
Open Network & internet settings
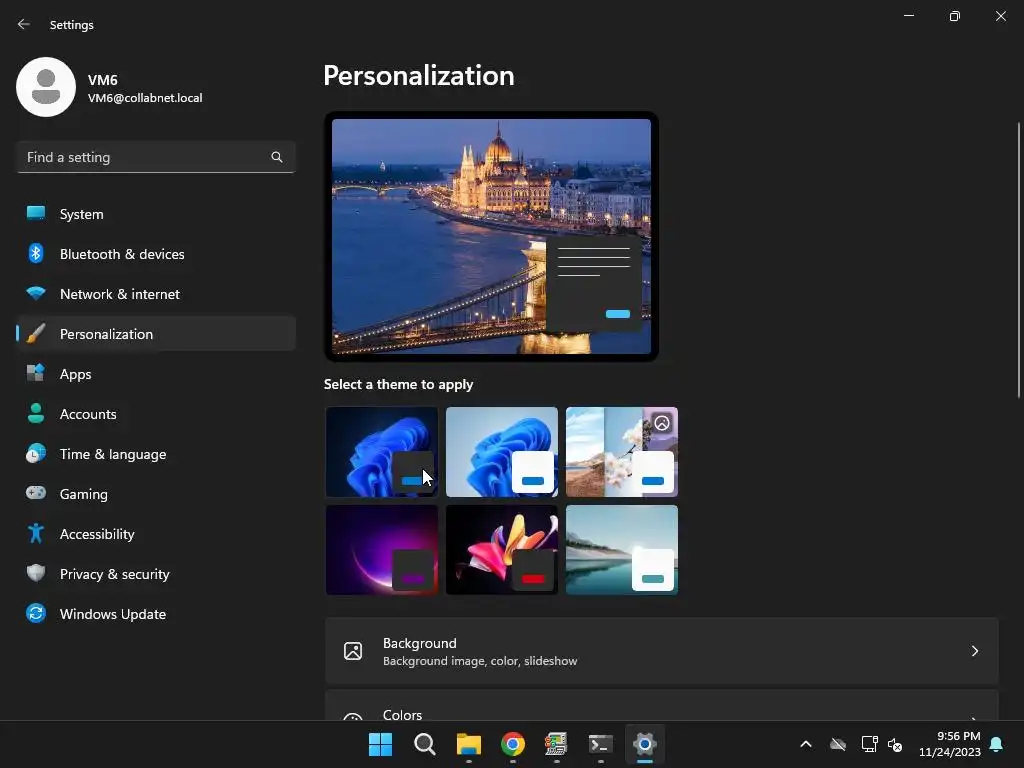coord(156,294)
